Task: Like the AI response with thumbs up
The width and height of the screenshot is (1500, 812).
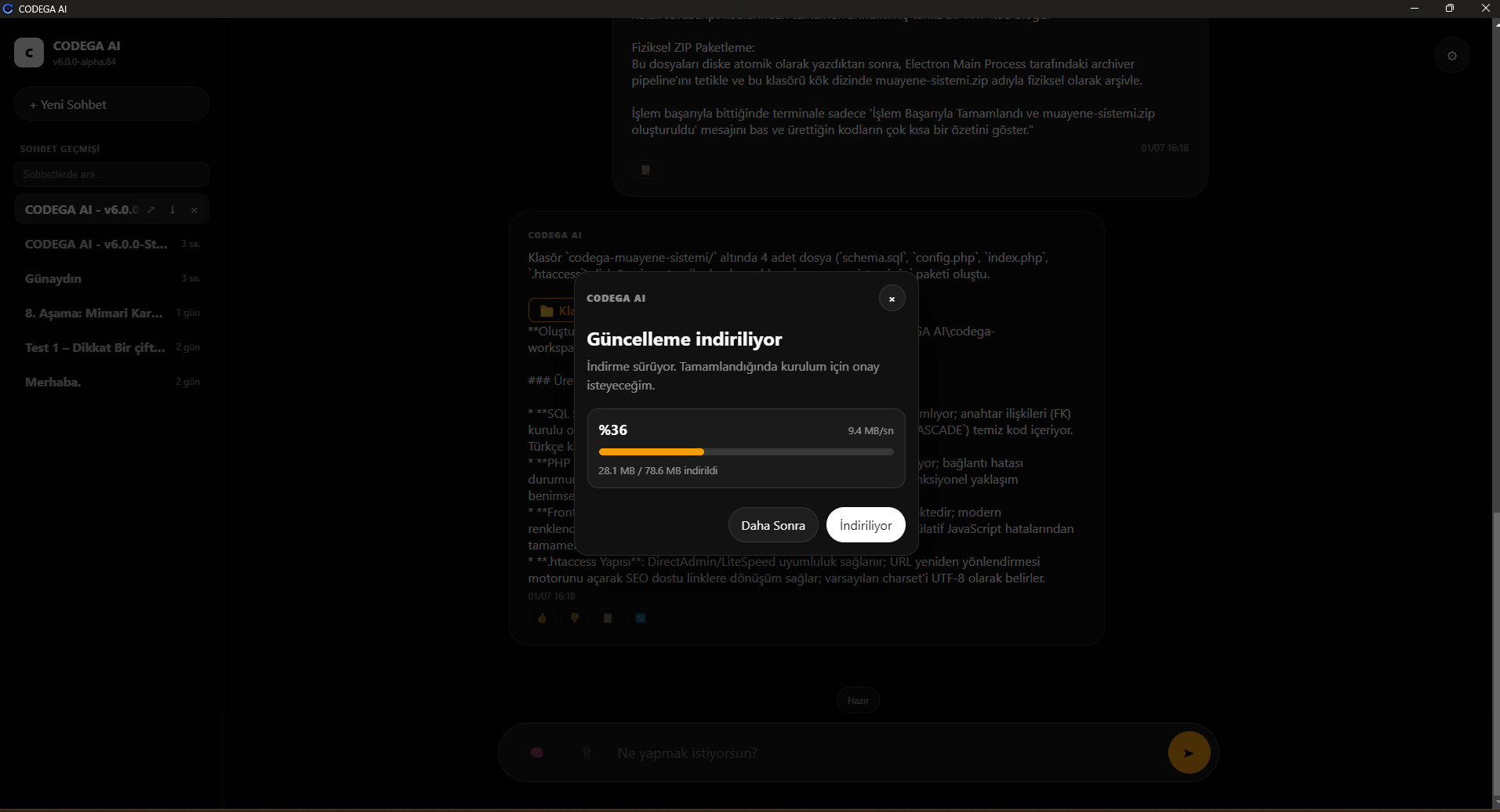Action: tap(542, 618)
